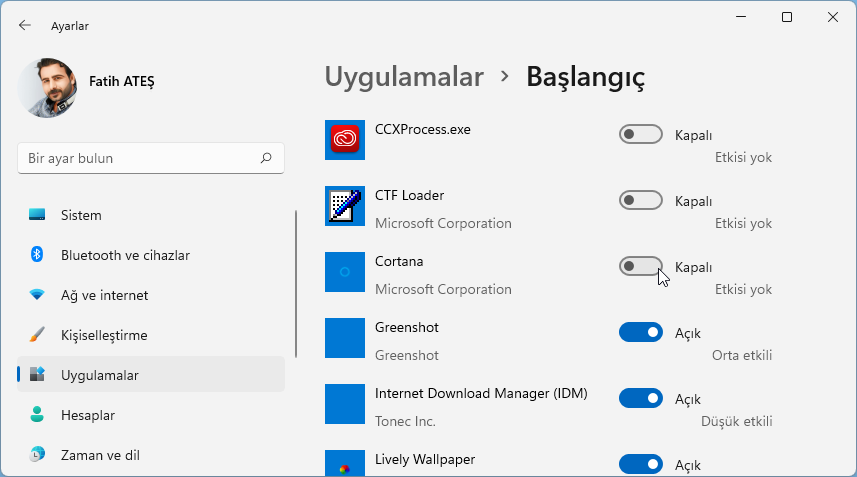This screenshot has width=857, height=477.
Task: Click the Cortana app name
Action: click(399, 261)
